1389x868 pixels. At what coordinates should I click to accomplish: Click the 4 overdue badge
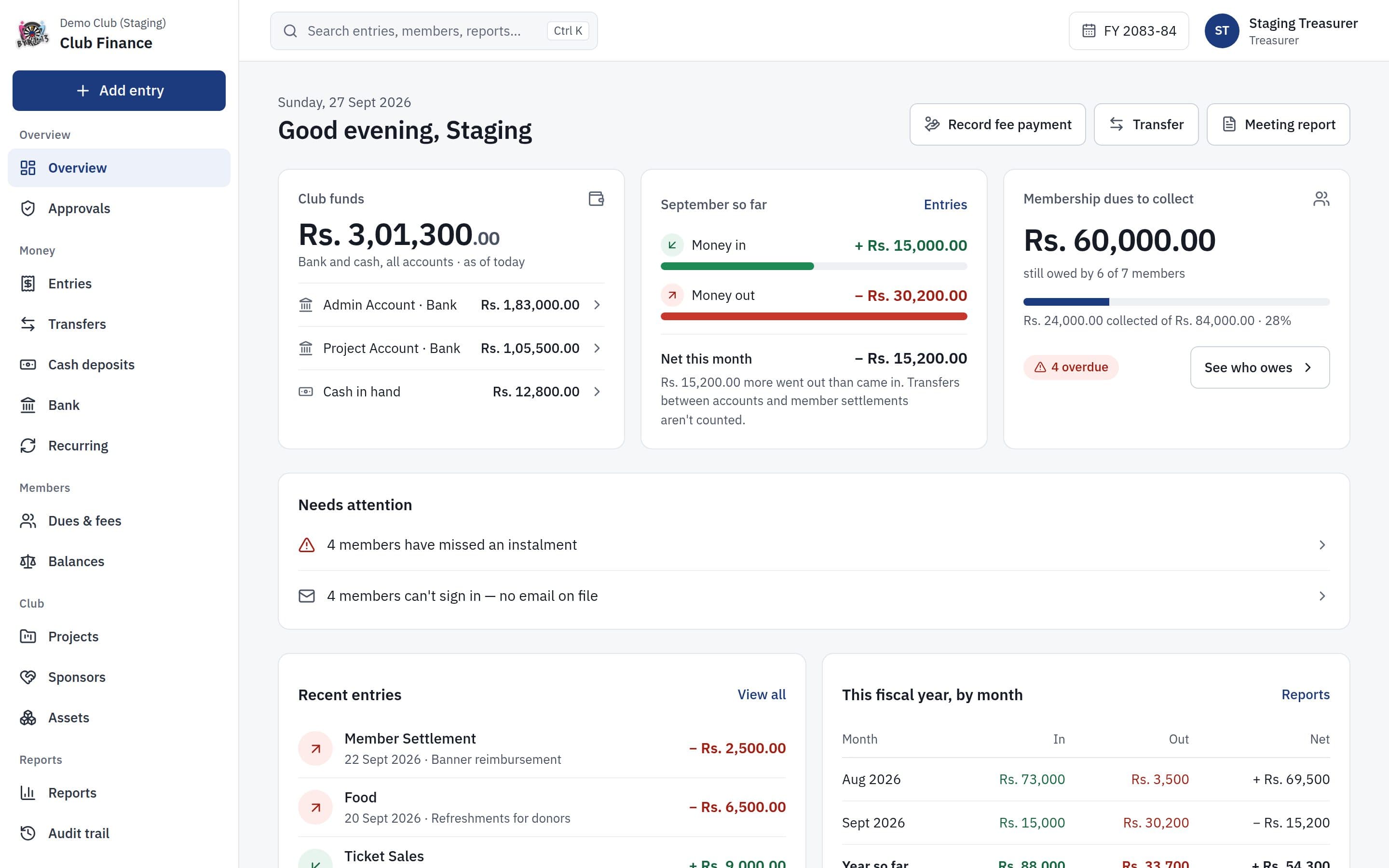[x=1071, y=367]
